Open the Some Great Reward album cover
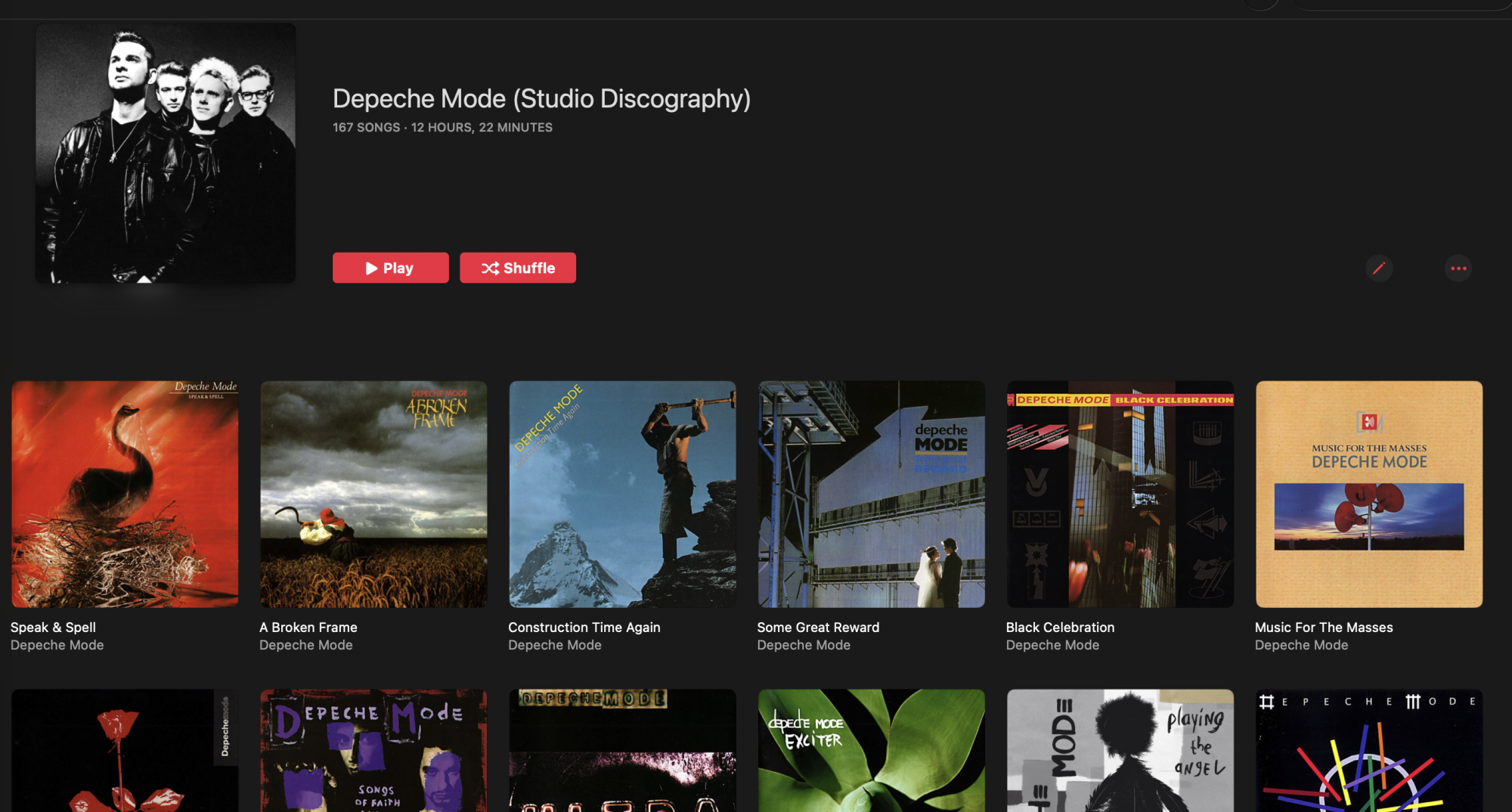The width and height of the screenshot is (1512, 812). click(x=871, y=494)
